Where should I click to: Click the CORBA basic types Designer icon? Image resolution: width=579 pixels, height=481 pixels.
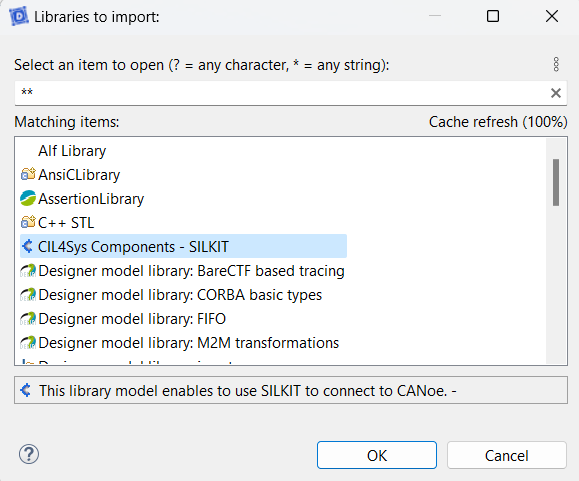tap(28, 295)
